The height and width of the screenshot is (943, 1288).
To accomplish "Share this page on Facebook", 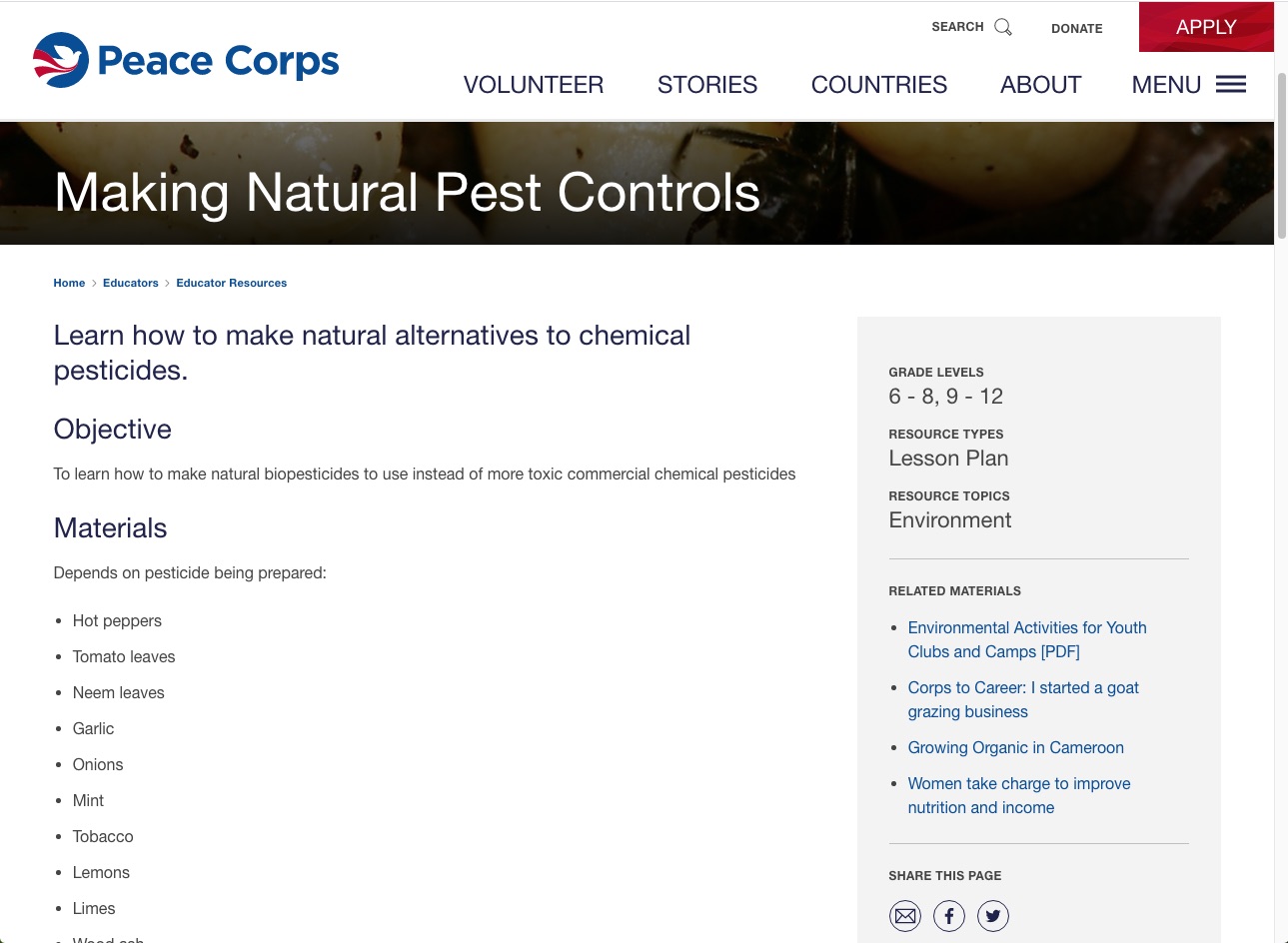I will [x=949, y=916].
